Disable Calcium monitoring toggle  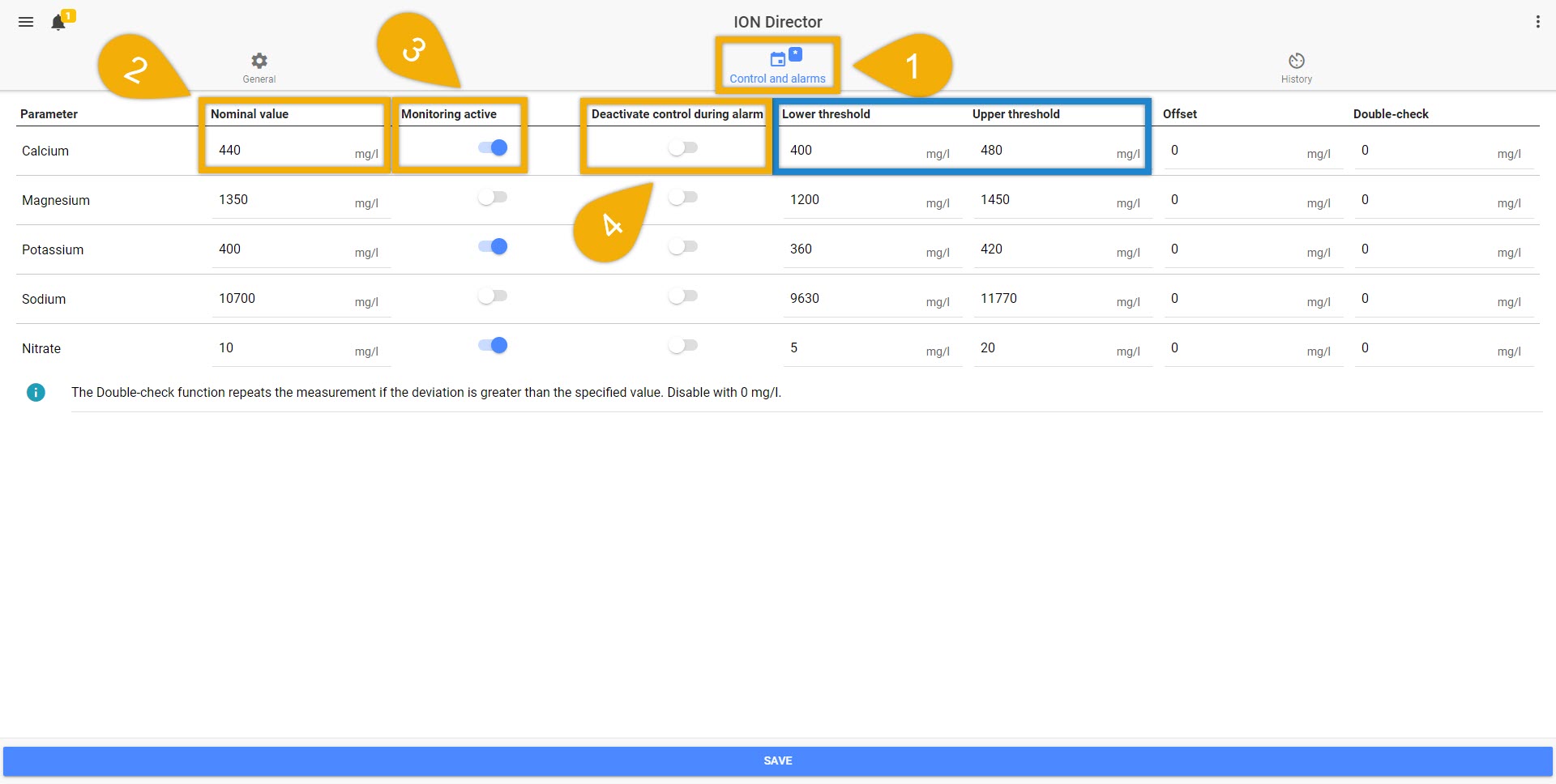coord(493,147)
